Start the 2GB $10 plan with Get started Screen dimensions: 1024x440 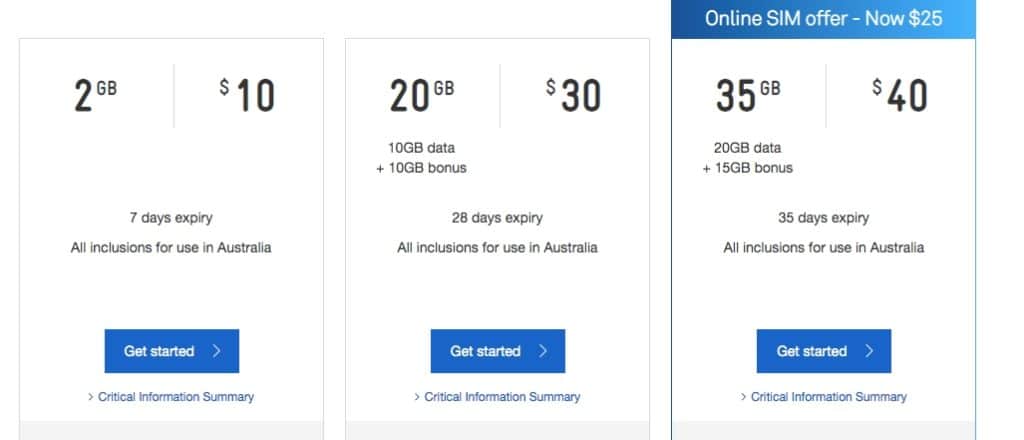point(172,351)
